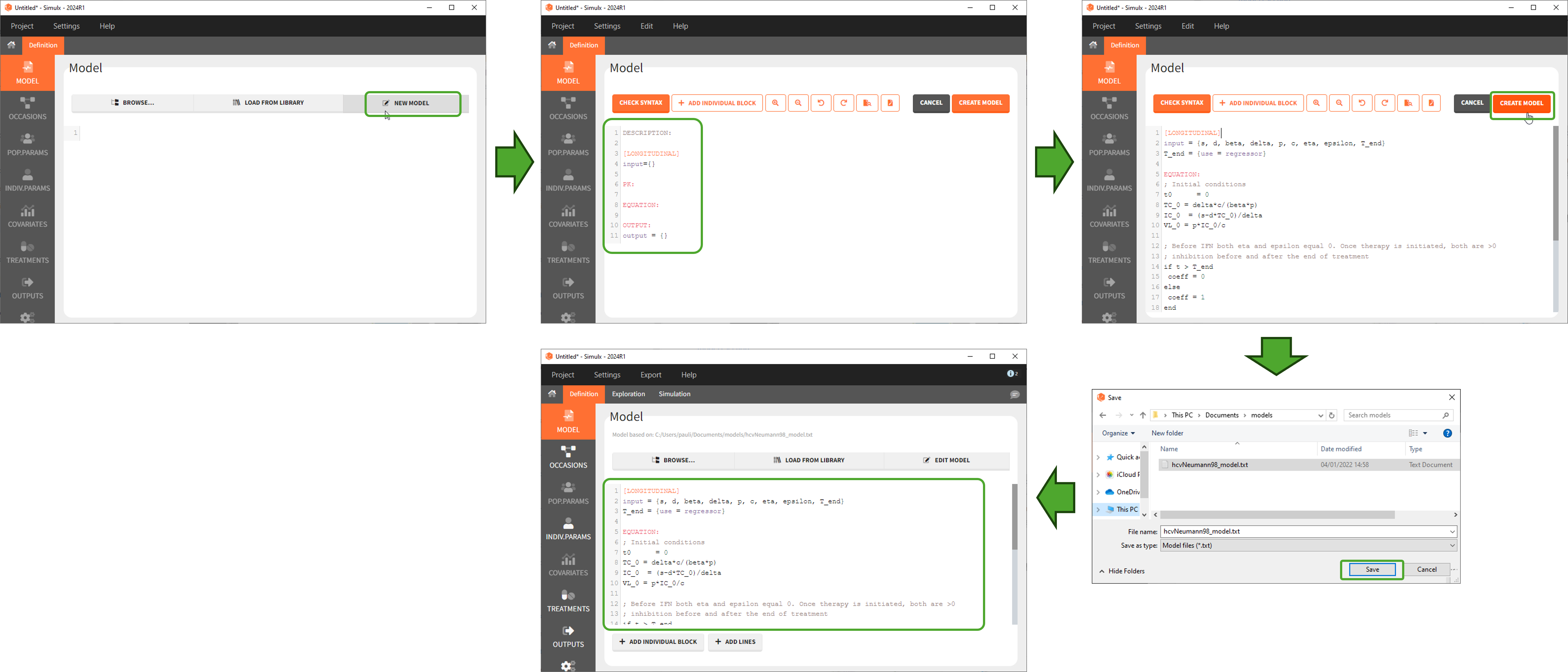Expand the OneDrive tree node

1098,492
